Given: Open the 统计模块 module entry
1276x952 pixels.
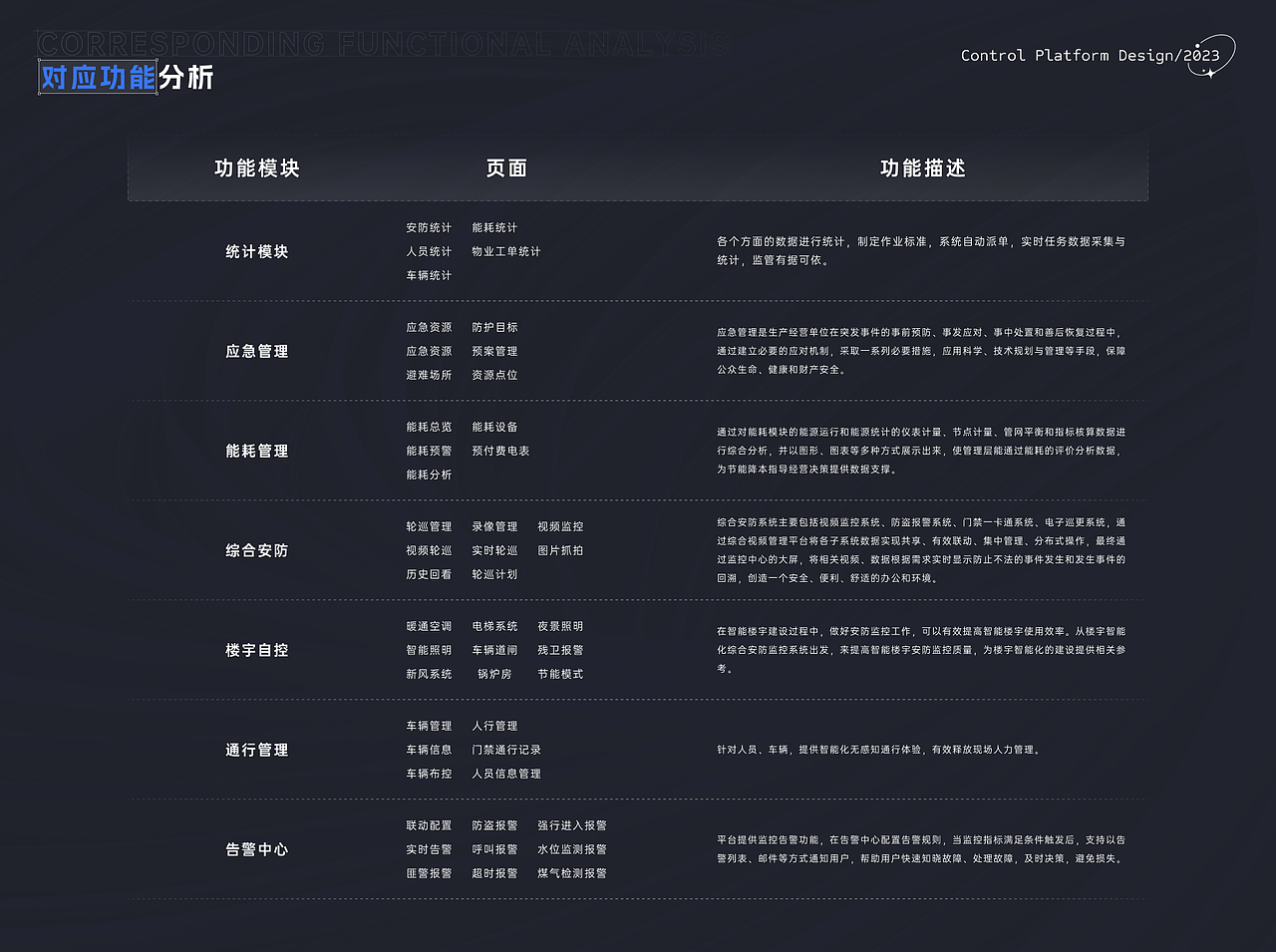Looking at the screenshot, I should (x=256, y=251).
